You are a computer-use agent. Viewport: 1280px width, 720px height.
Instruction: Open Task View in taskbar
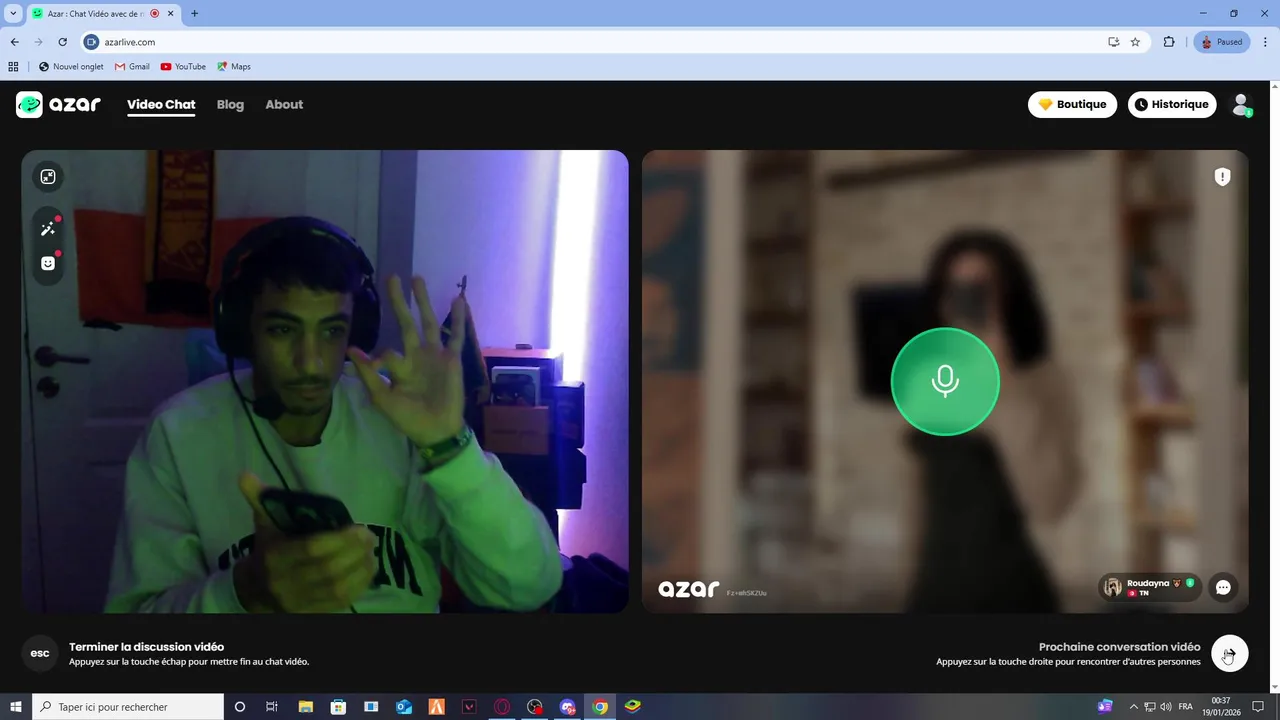(x=272, y=707)
